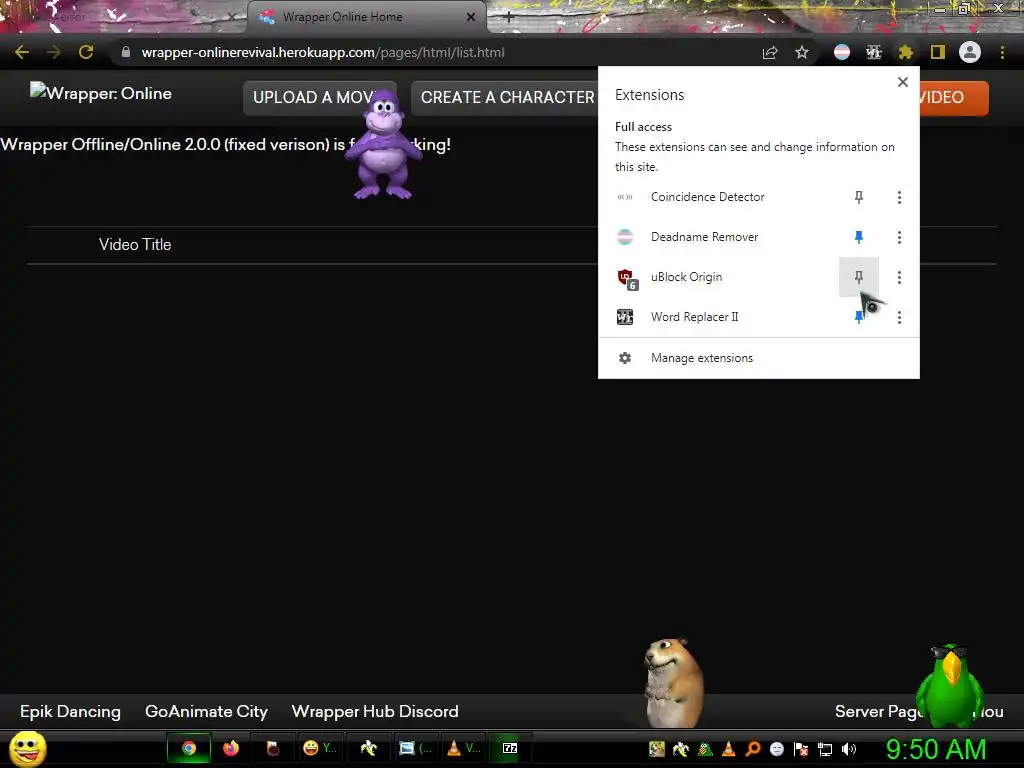This screenshot has width=1024, height=768.
Task: Click the uBlock Origin shield icon
Action: click(627, 278)
